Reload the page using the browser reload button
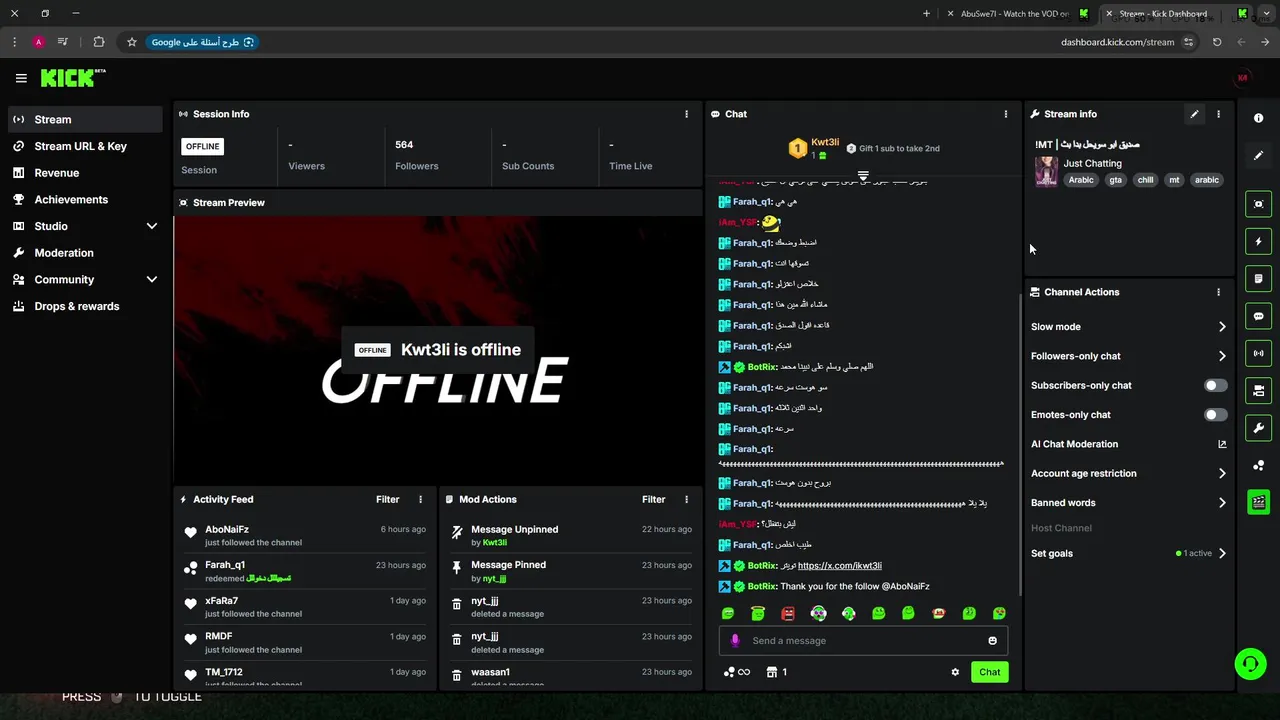Image resolution: width=1280 pixels, height=720 pixels. [1217, 42]
